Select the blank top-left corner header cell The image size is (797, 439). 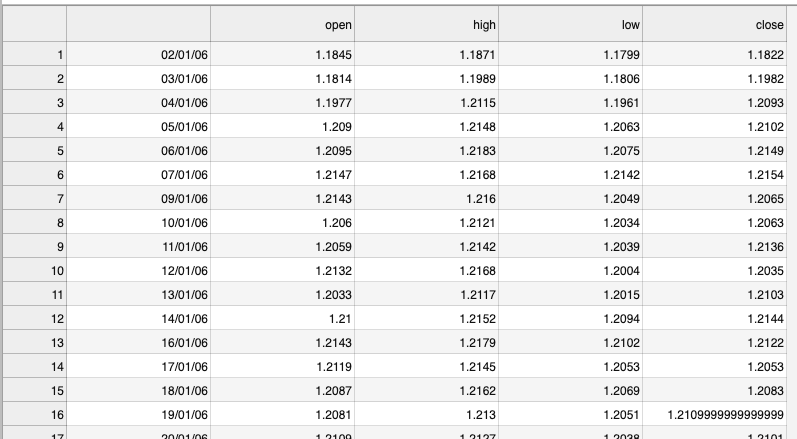click(x=35, y=24)
